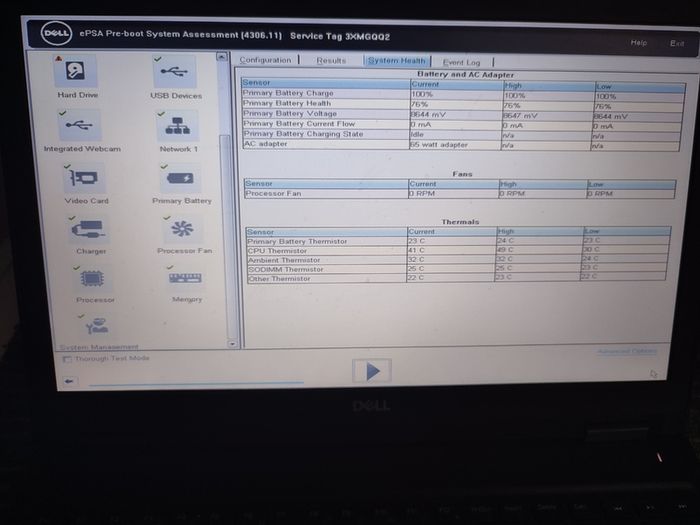Click device list scroll up arrow
Screen dimensions: 700x525
221,57
